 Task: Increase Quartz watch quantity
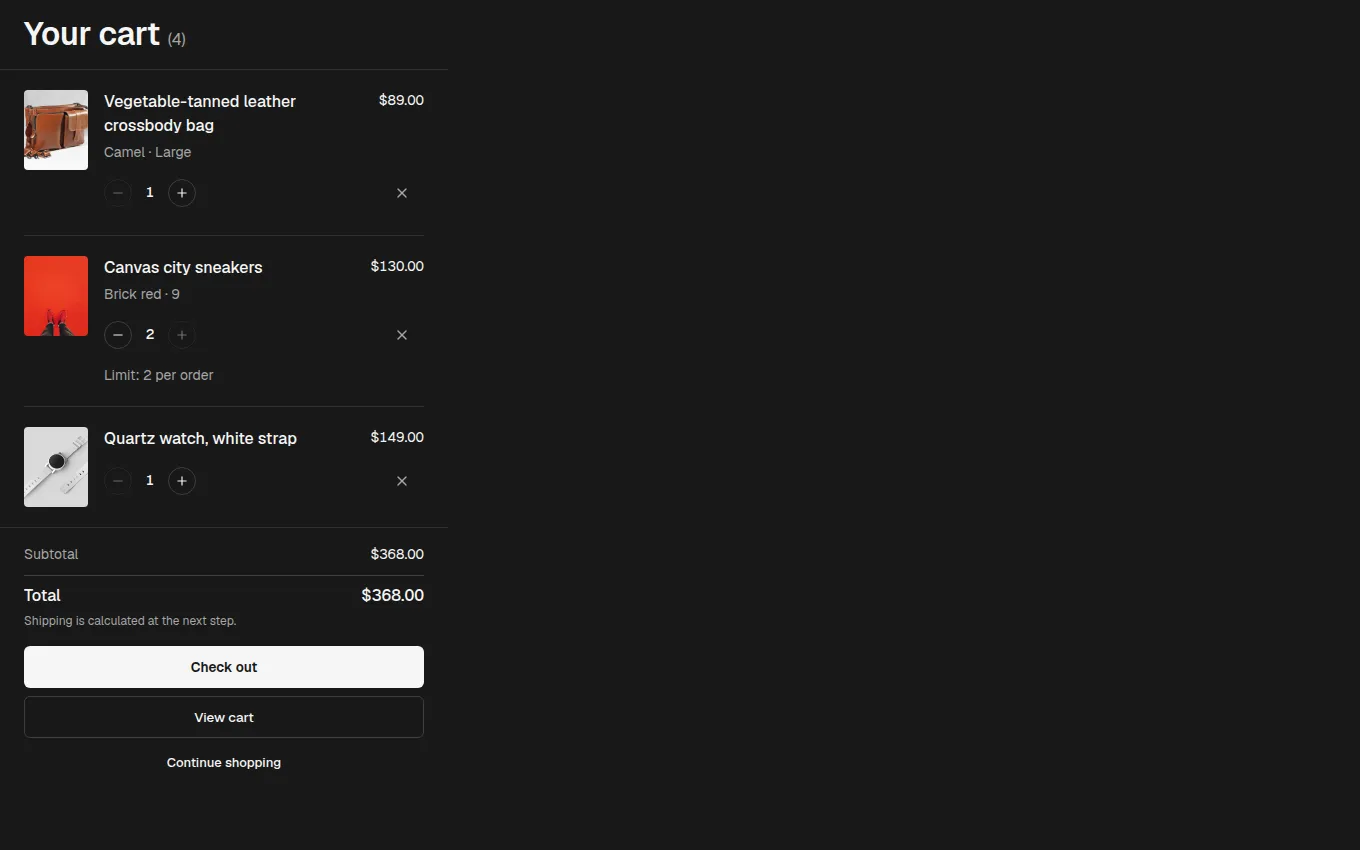182,481
